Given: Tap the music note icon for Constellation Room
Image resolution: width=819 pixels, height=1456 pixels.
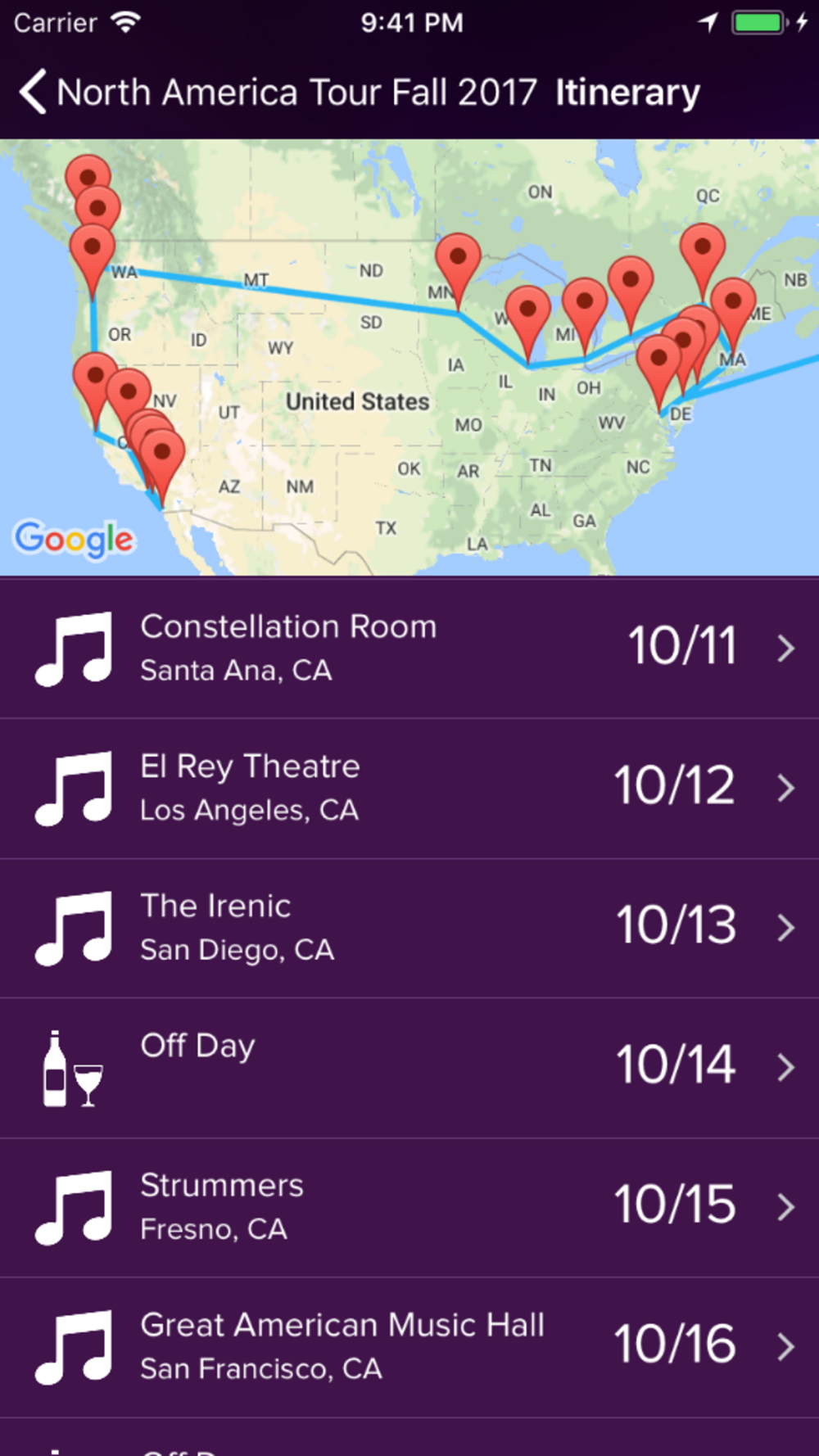Looking at the screenshot, I should point(74,649).
